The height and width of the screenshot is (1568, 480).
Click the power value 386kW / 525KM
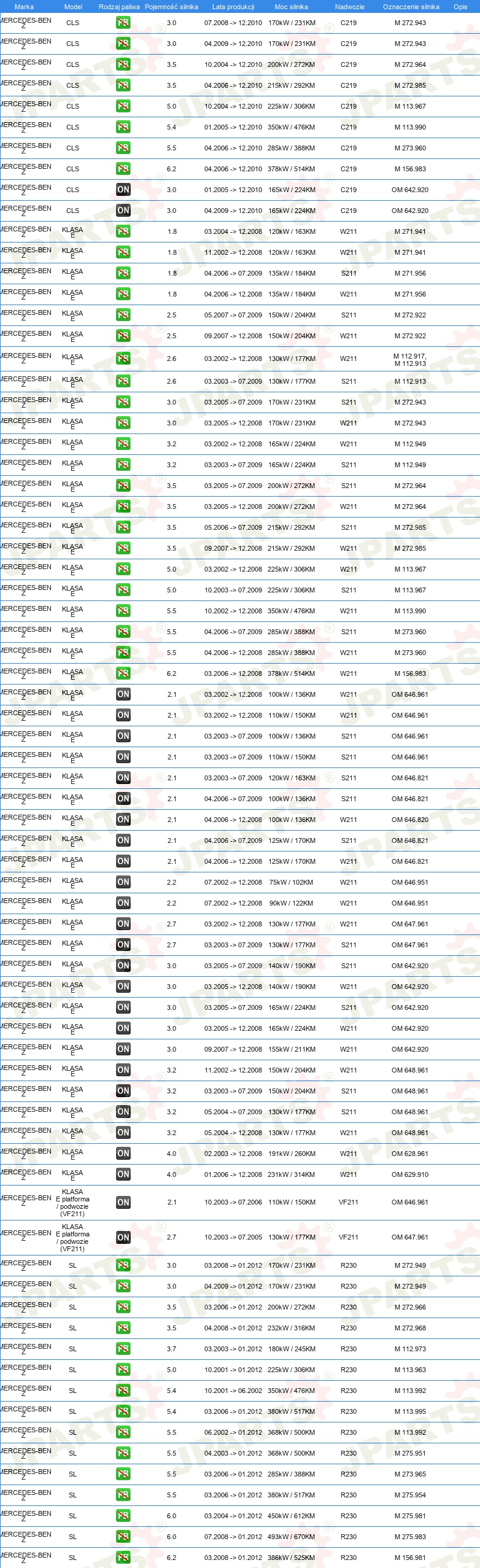(x=292, y=1558)
